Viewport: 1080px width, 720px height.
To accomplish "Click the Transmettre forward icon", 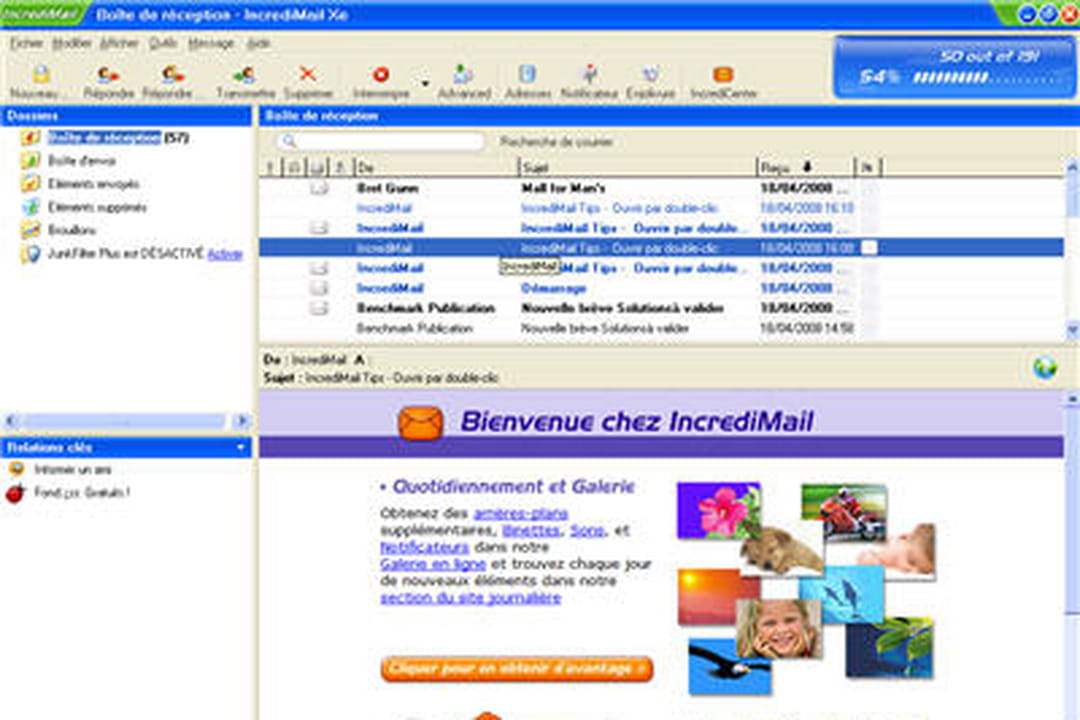I will (244, 74).
